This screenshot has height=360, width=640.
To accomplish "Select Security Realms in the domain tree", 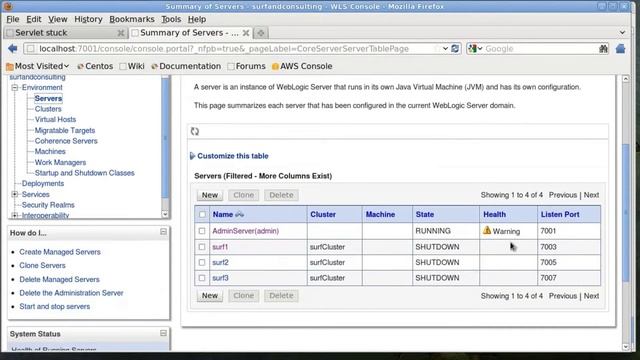I will point(48,205).
